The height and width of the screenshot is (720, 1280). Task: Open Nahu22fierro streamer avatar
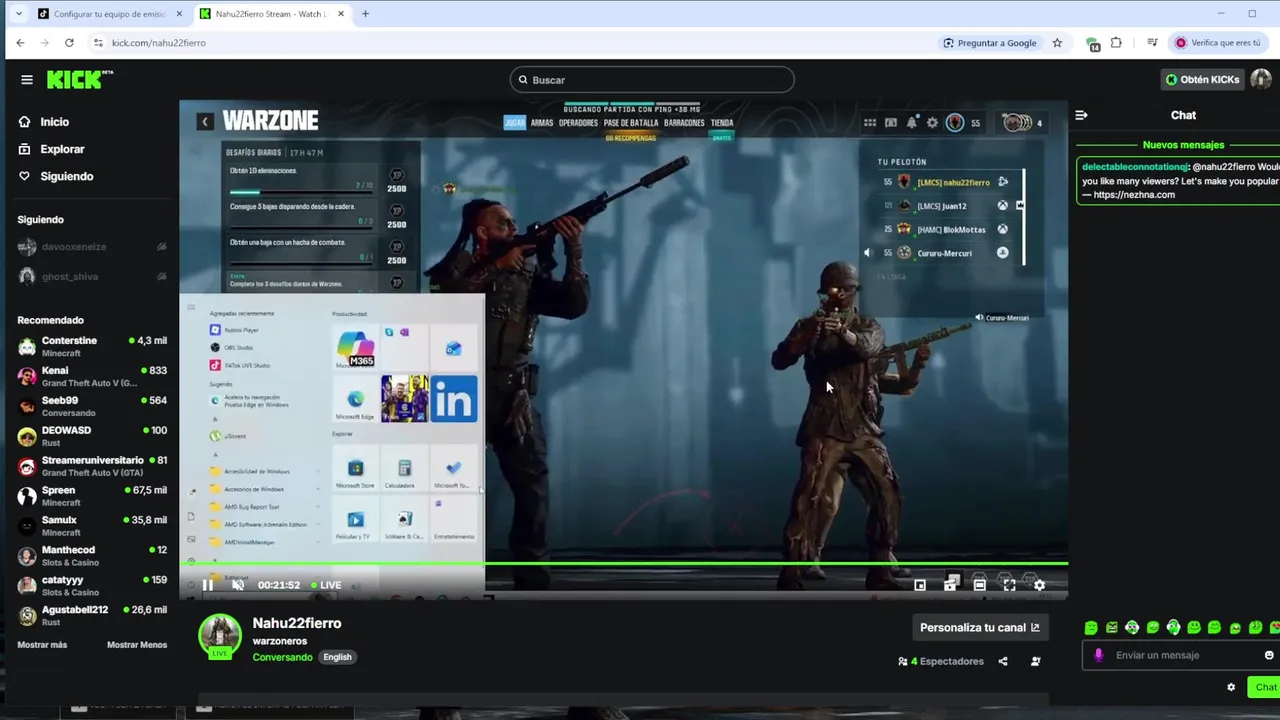coord(220,636)
